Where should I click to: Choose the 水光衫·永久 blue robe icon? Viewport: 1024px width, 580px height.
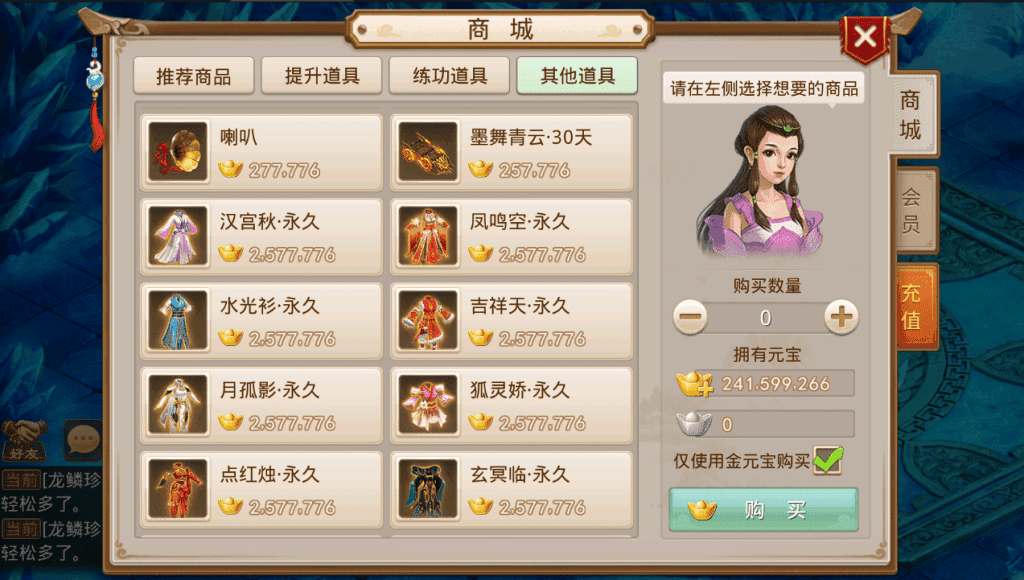pyautogui.click(x=178, y=320)
